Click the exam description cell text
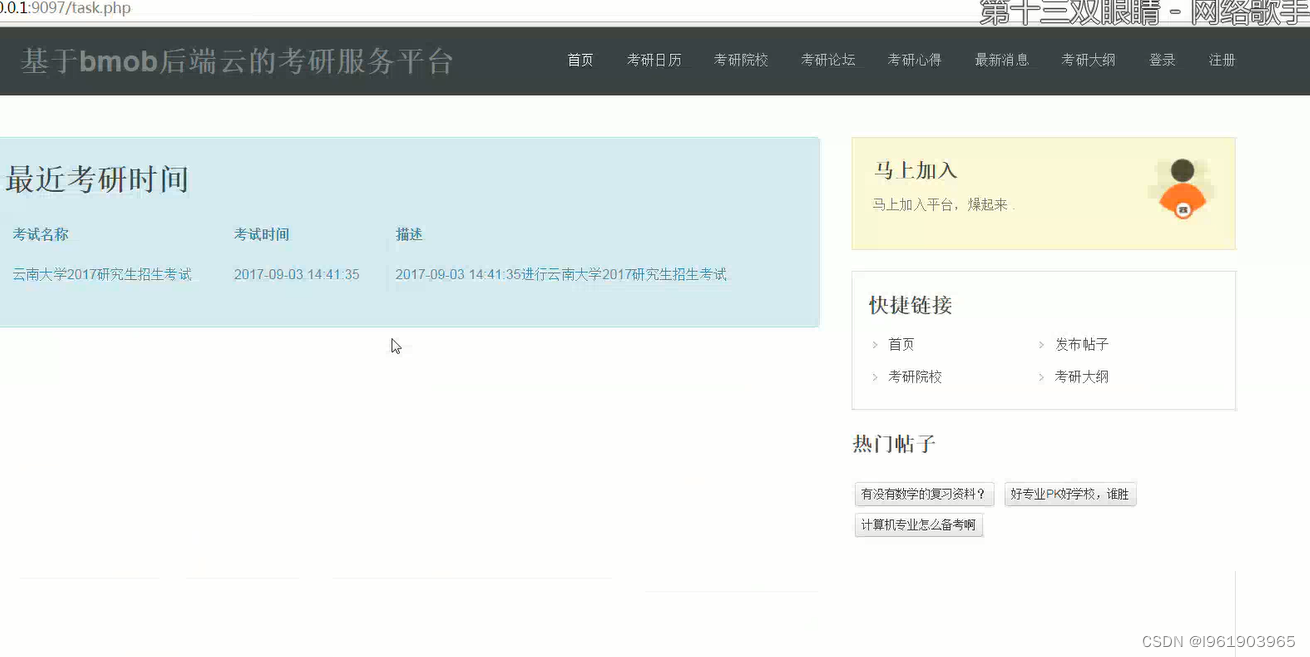 pos(561,274)
